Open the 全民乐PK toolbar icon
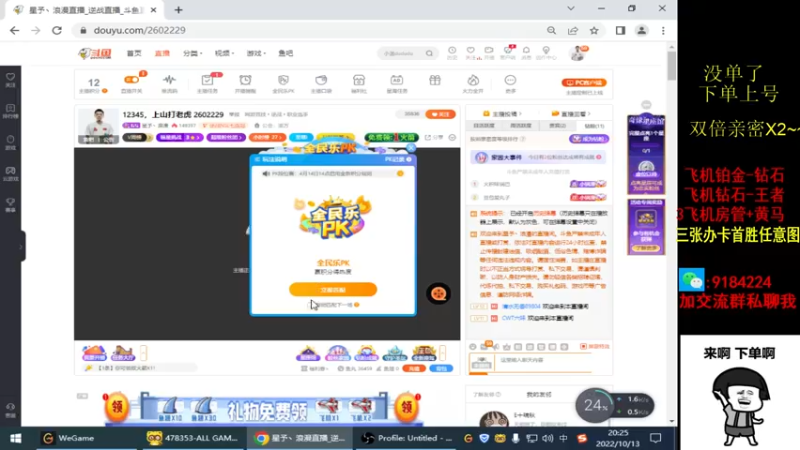800x450 pixels. click(x=283, y=80)
